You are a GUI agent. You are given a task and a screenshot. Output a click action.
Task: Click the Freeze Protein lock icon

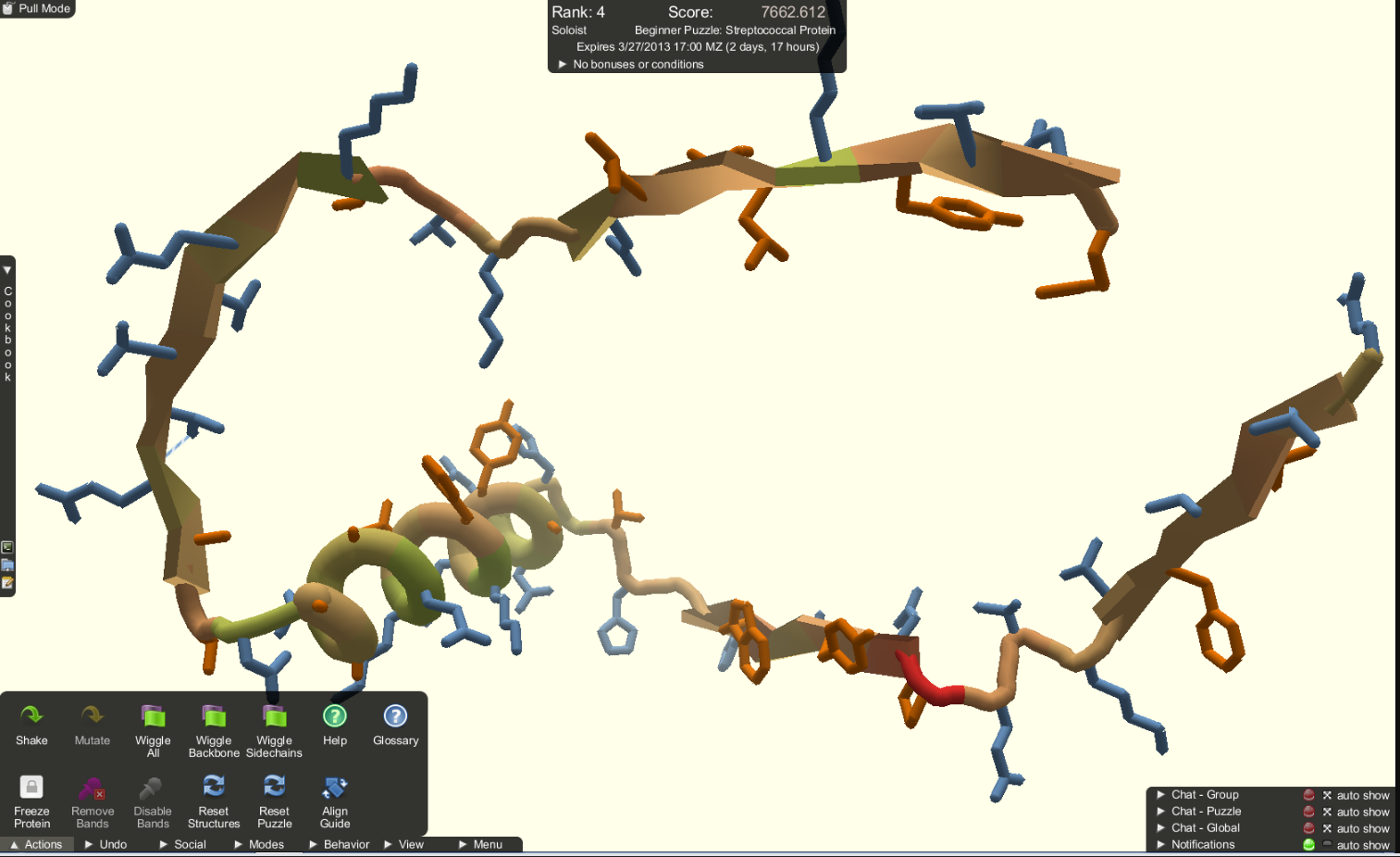click(31, 787)
